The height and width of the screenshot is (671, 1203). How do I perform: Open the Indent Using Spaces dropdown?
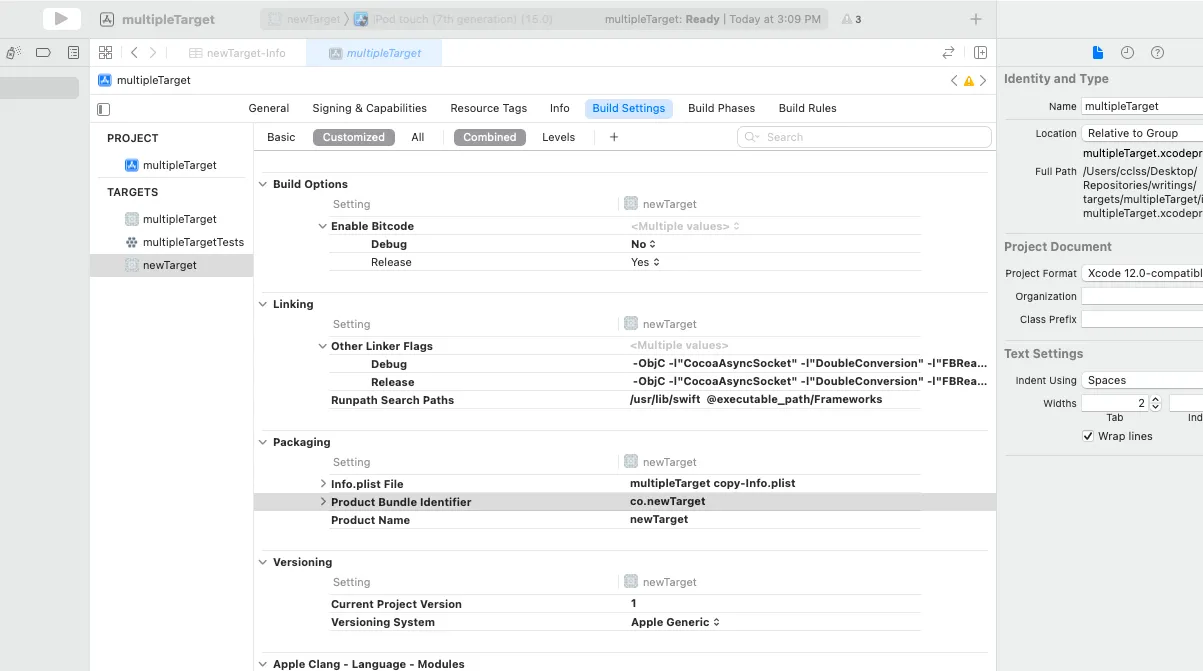pyautogui.click(x=1142, y=380)
